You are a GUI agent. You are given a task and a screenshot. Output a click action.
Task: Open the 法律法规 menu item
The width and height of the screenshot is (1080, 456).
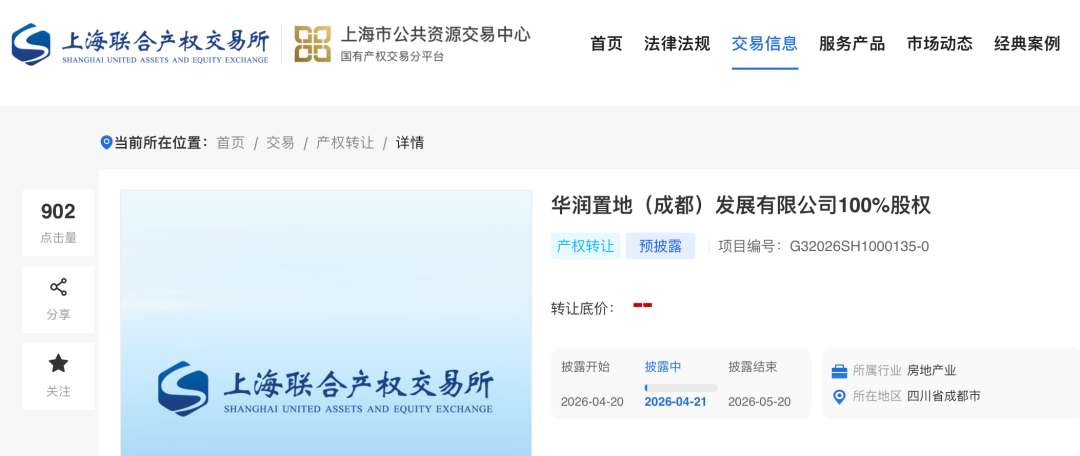pyautogui.click(x=677, y=44)
